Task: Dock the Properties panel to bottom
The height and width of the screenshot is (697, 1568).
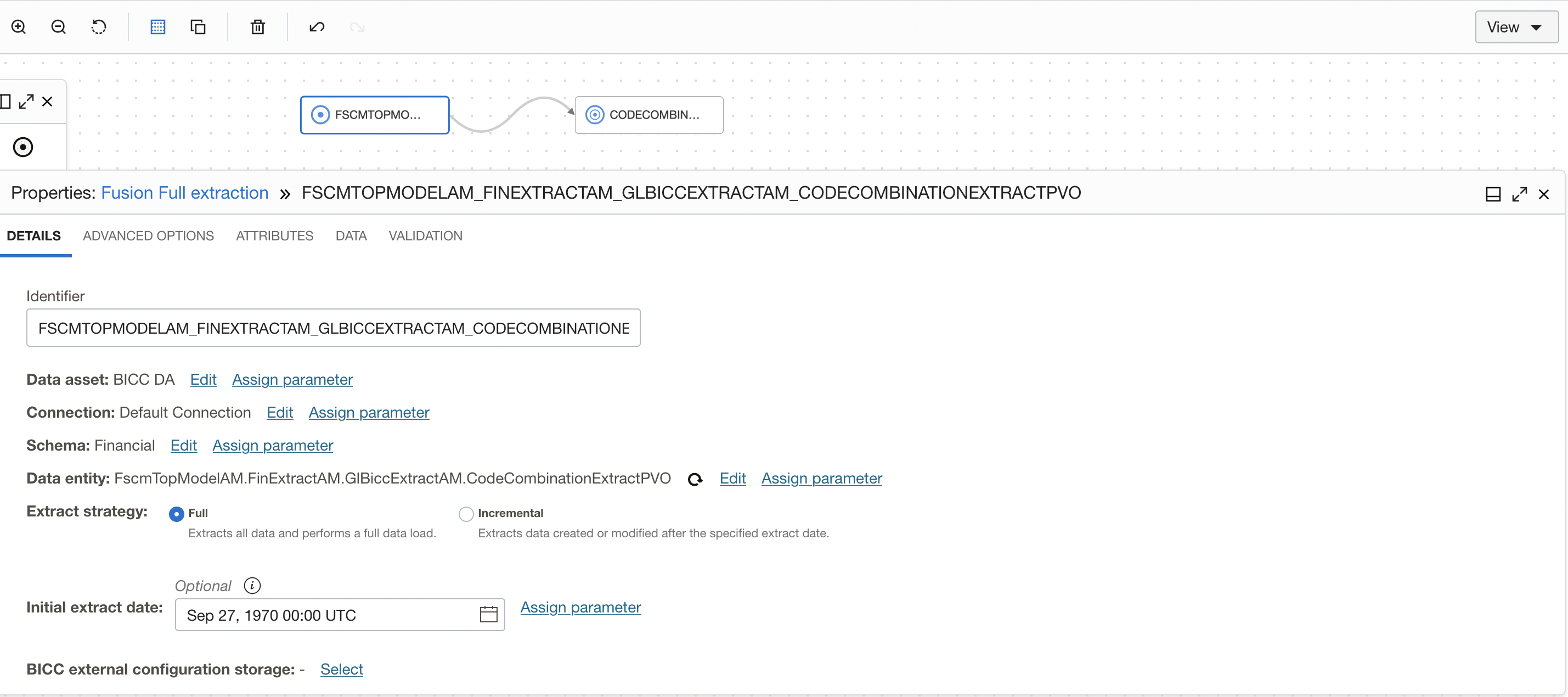Action: point(1493,194)
